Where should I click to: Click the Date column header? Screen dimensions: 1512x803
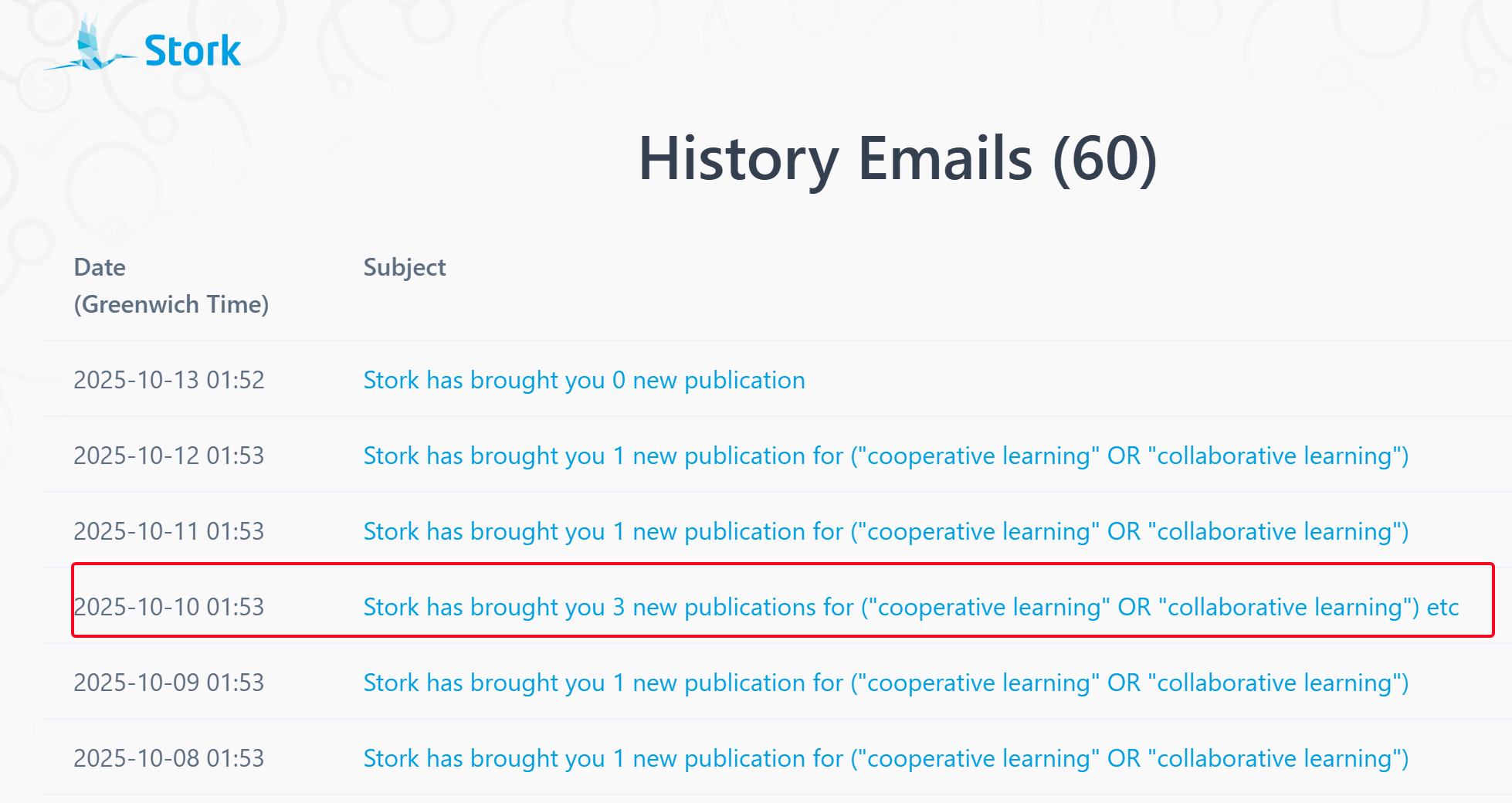click(100, 267)
